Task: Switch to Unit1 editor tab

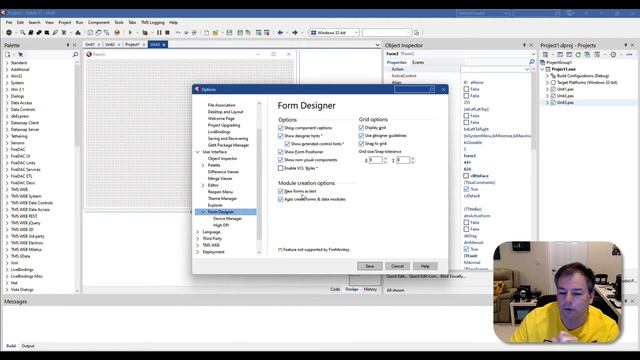Action: click(x=90, y=44)
